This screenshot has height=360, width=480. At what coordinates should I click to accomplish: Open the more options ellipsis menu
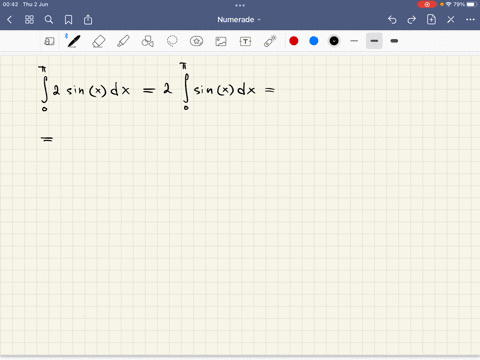(470, 20)
